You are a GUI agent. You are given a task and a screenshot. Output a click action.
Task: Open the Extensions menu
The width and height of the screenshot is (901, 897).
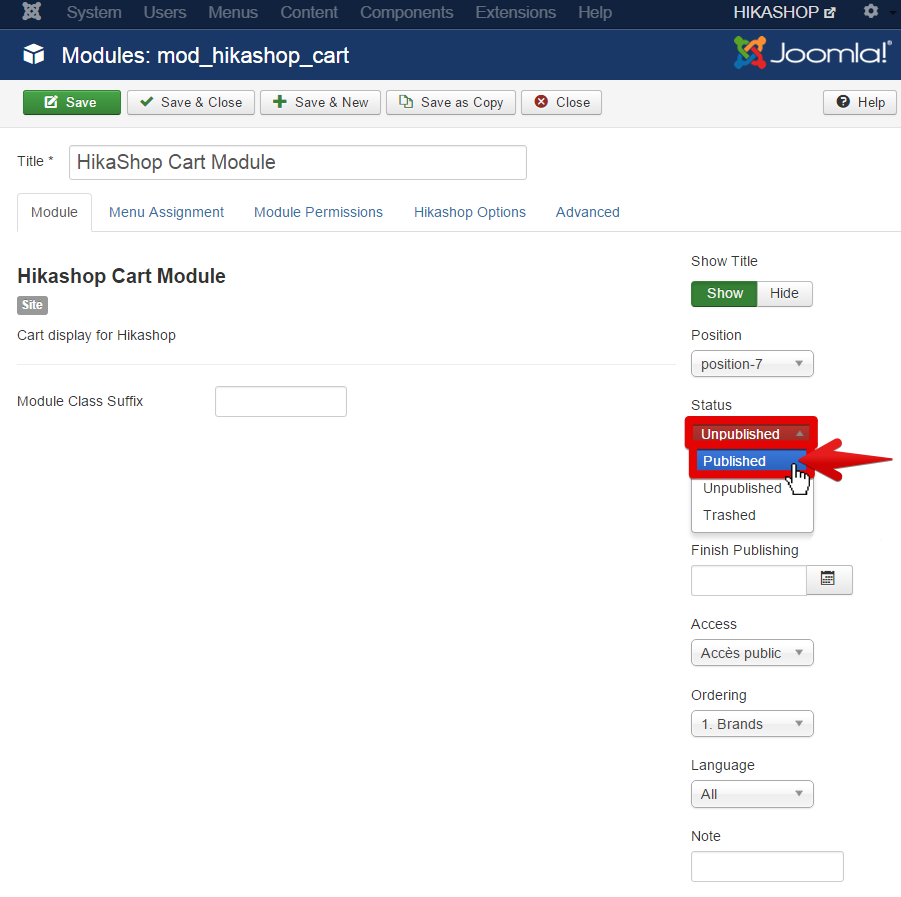[x=515, y=12]
